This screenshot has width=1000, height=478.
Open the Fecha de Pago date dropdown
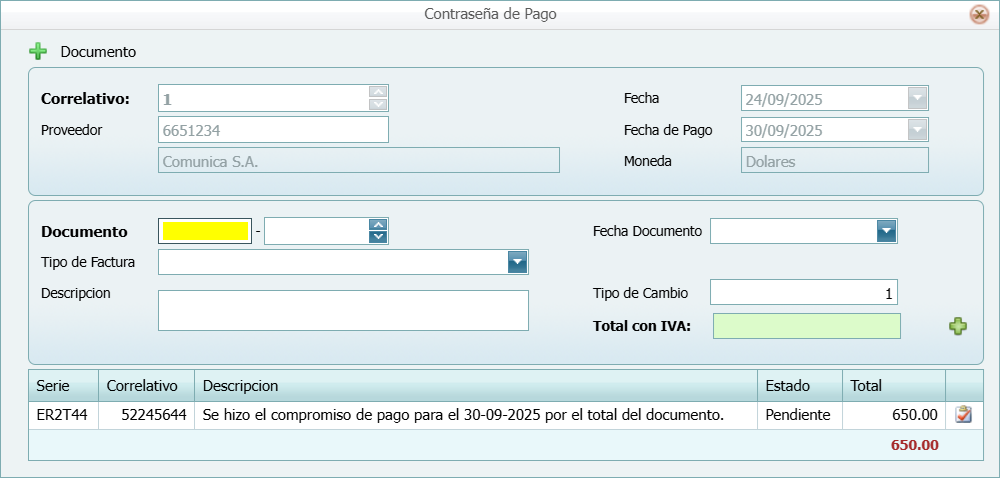(917, 130)
